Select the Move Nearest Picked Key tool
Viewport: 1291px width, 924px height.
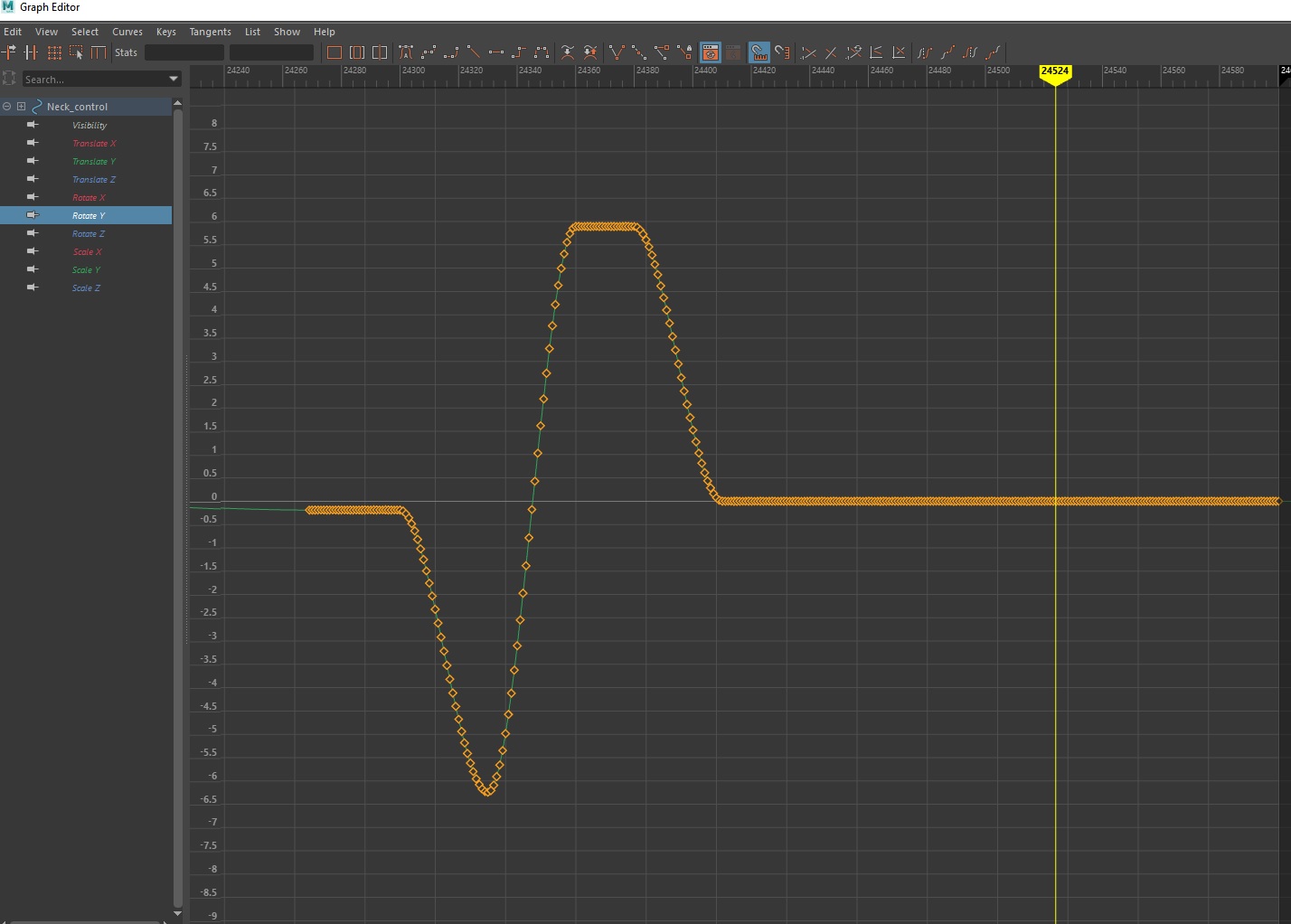(x=9, y=52)
